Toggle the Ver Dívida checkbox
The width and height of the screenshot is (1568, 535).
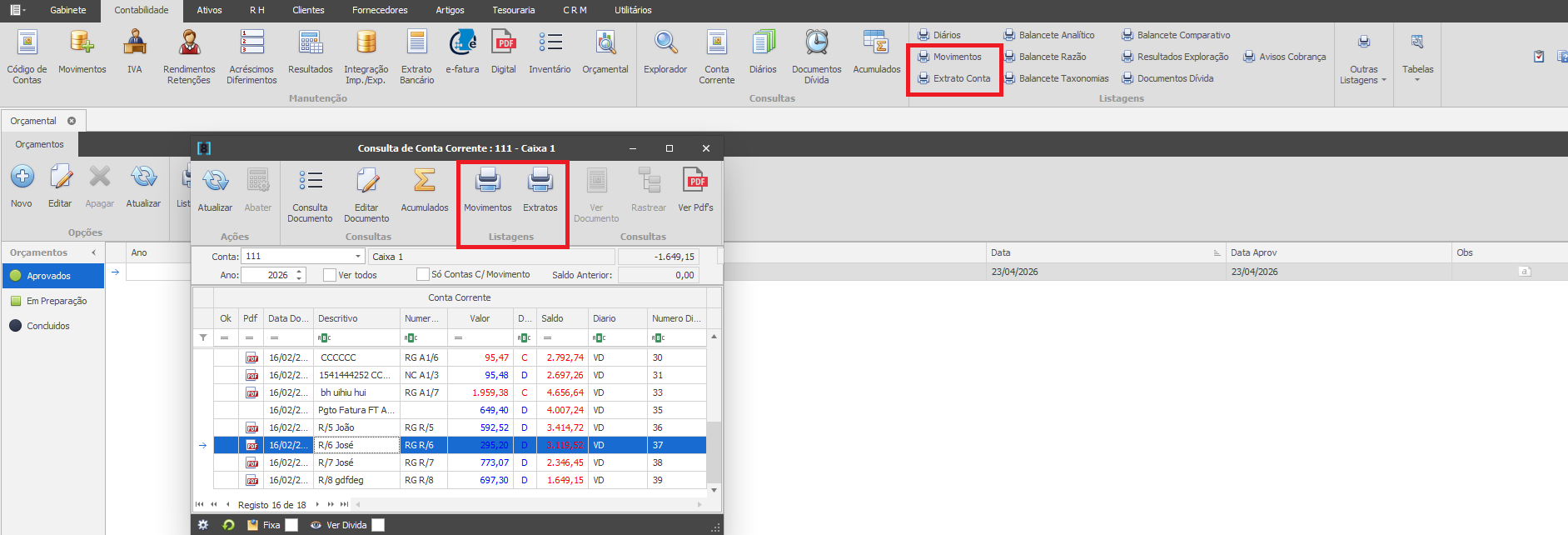tap(378, 525)
